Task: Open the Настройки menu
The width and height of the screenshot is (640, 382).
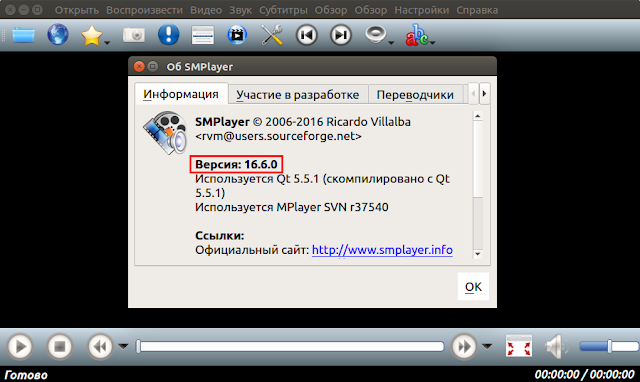Action: (x=421, y=10)
